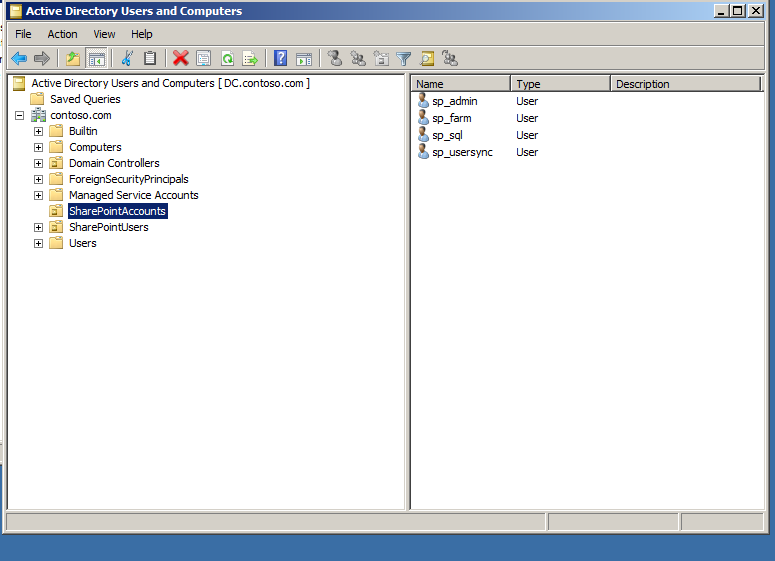Close the Active Directory Users and Computers window
Image resolution: width=775 pixels, height=561 pixels.
pyautogui.click(x=756, y=10)
